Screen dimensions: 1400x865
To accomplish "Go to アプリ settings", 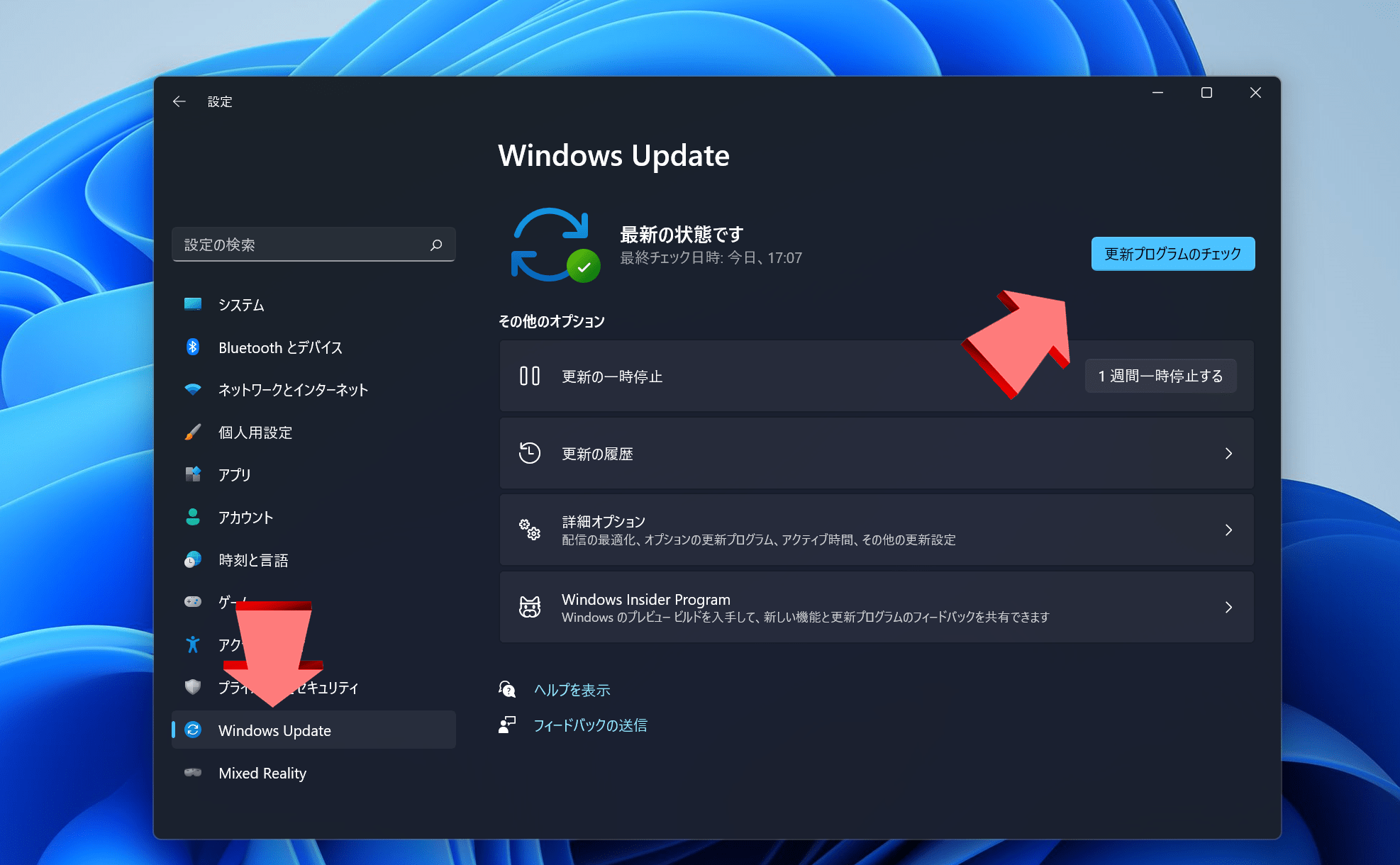I will coord(313,474).
